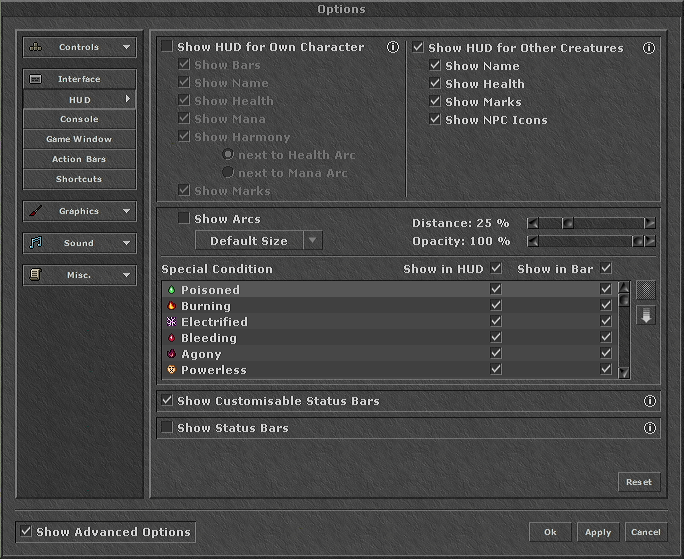Click the Poisoned green drop icon

(171, 290)
